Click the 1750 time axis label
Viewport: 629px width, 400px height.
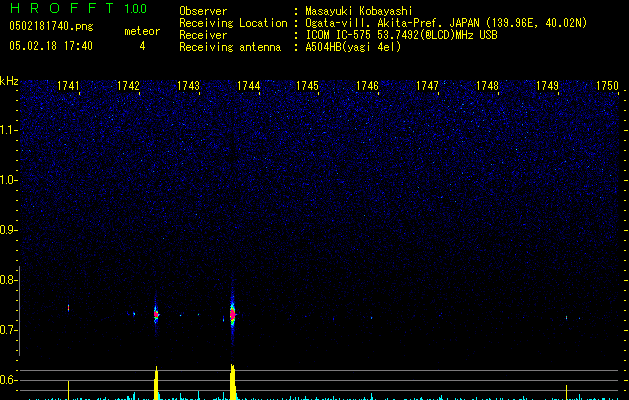pos(607,86)
